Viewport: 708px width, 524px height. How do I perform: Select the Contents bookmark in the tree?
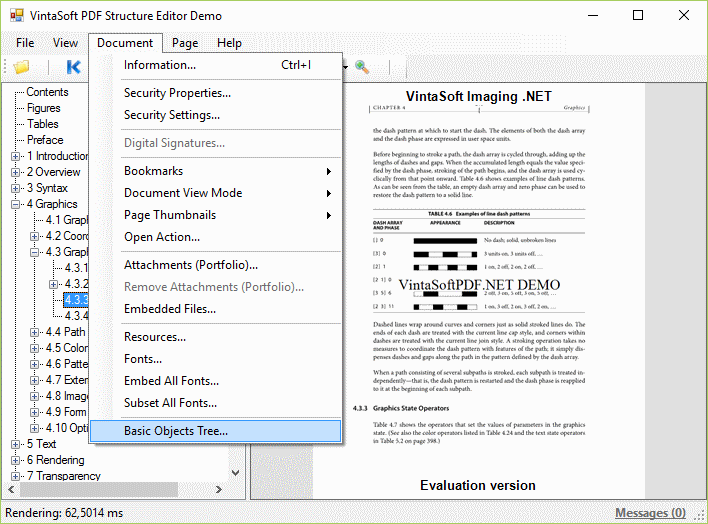coord(47,92)
